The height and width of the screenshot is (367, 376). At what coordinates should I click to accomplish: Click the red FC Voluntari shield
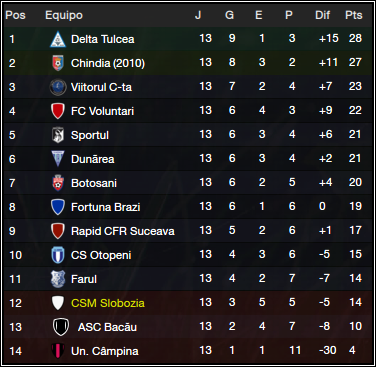58,111
